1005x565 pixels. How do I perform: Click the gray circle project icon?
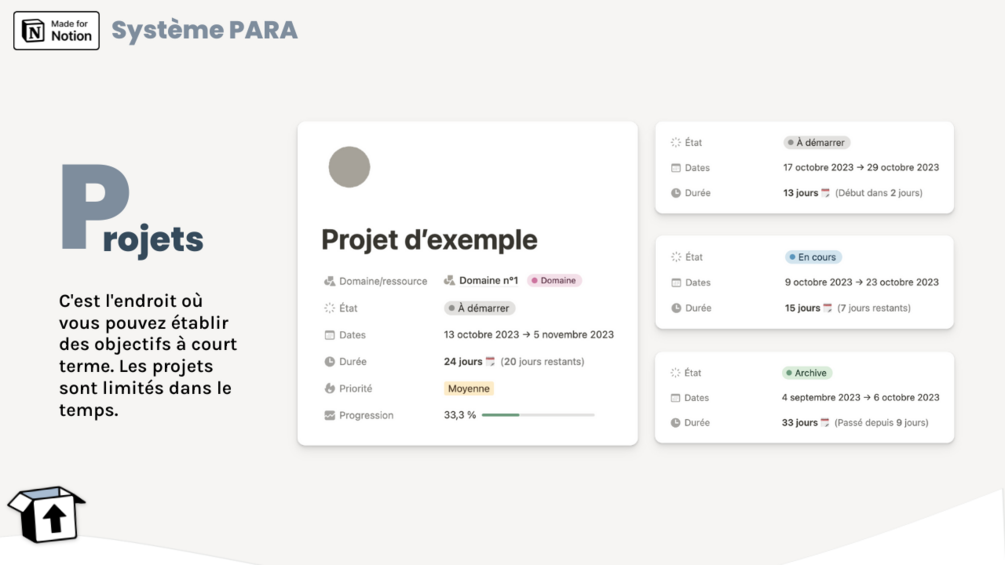click(x=349, y=167)
